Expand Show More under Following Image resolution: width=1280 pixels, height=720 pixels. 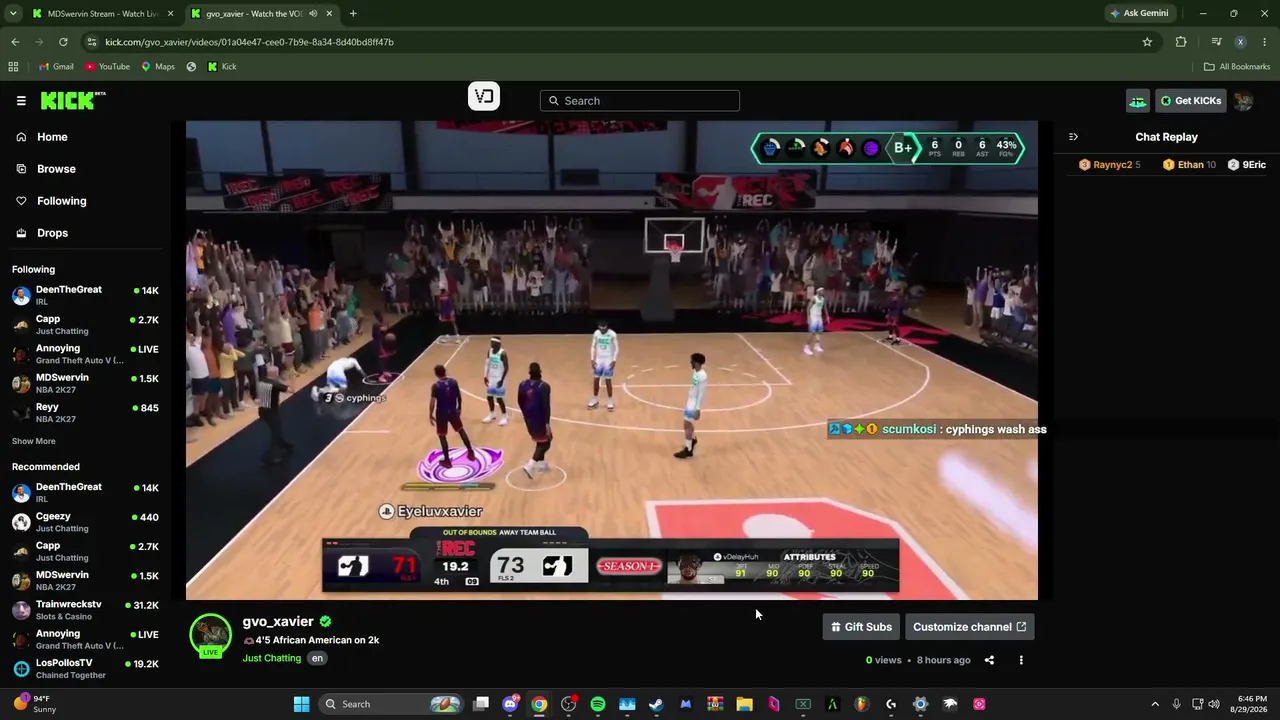tap(34, 441)
